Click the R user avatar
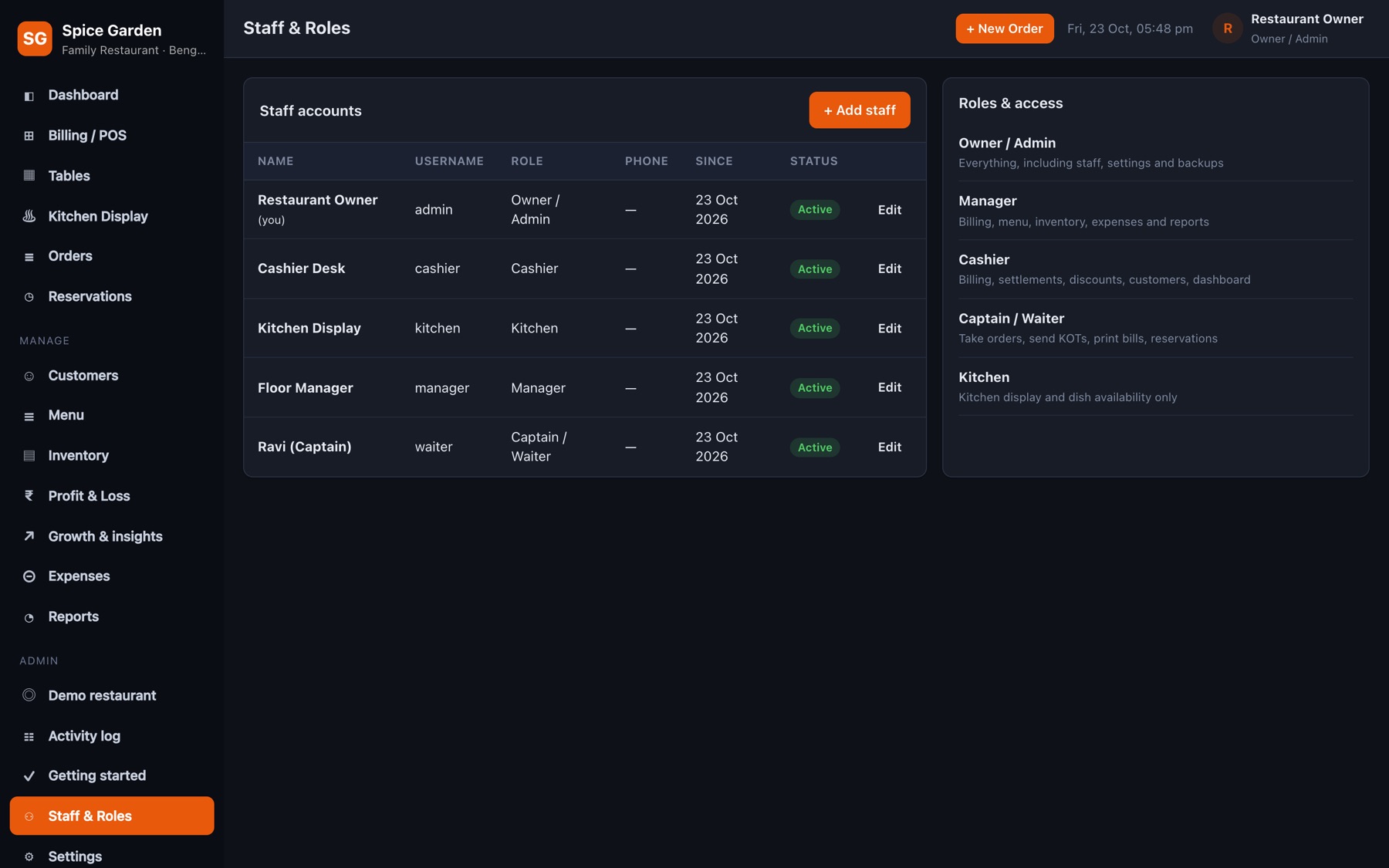 click(x=1227, y=29)
